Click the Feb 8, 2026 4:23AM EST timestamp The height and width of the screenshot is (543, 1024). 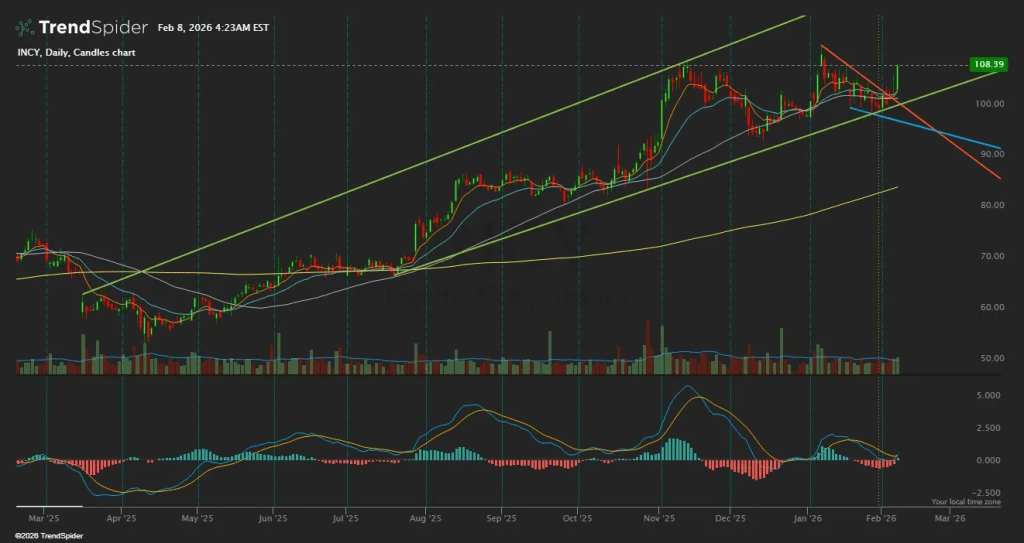214,28
